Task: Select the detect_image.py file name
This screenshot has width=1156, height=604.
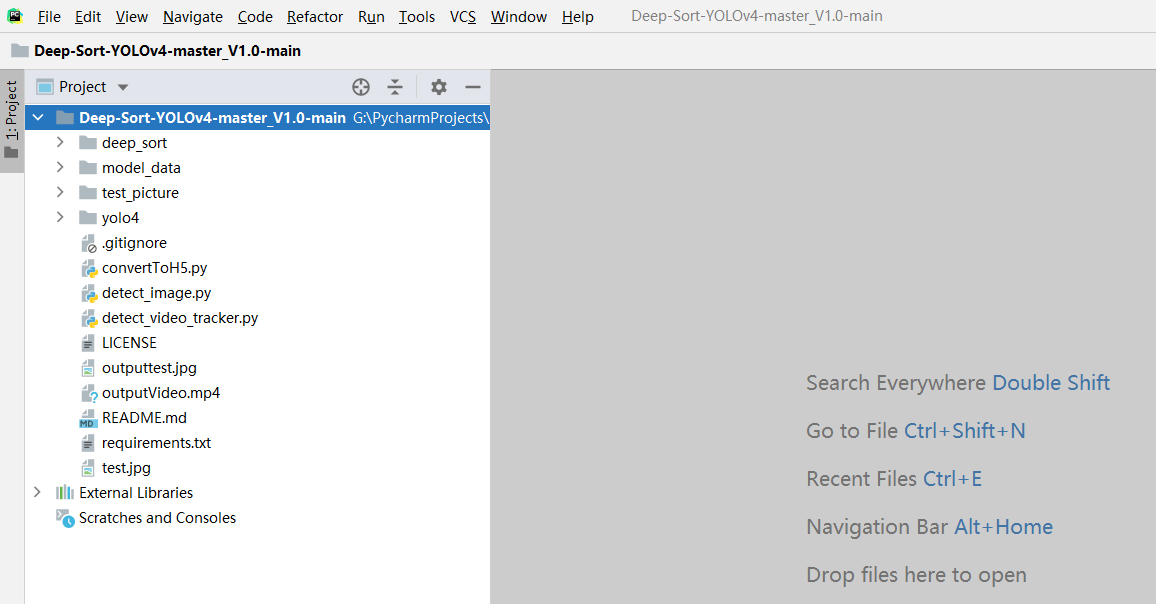Action: [156, 294]
